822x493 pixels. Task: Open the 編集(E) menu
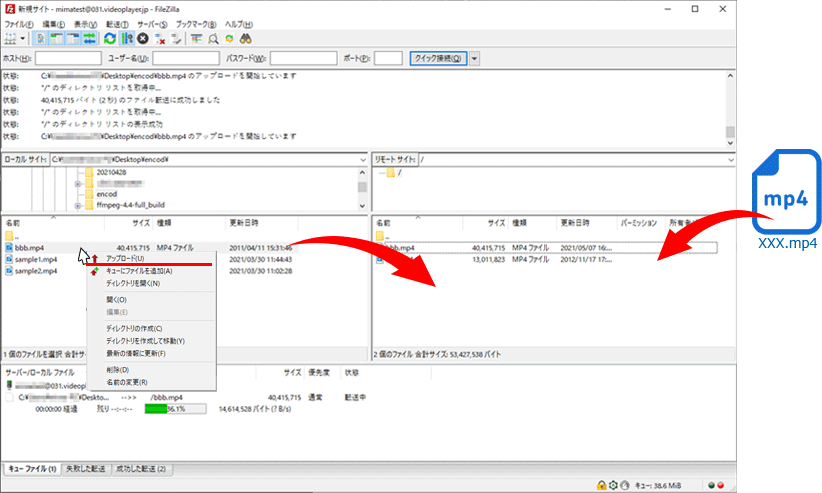[x=53, y=24]
